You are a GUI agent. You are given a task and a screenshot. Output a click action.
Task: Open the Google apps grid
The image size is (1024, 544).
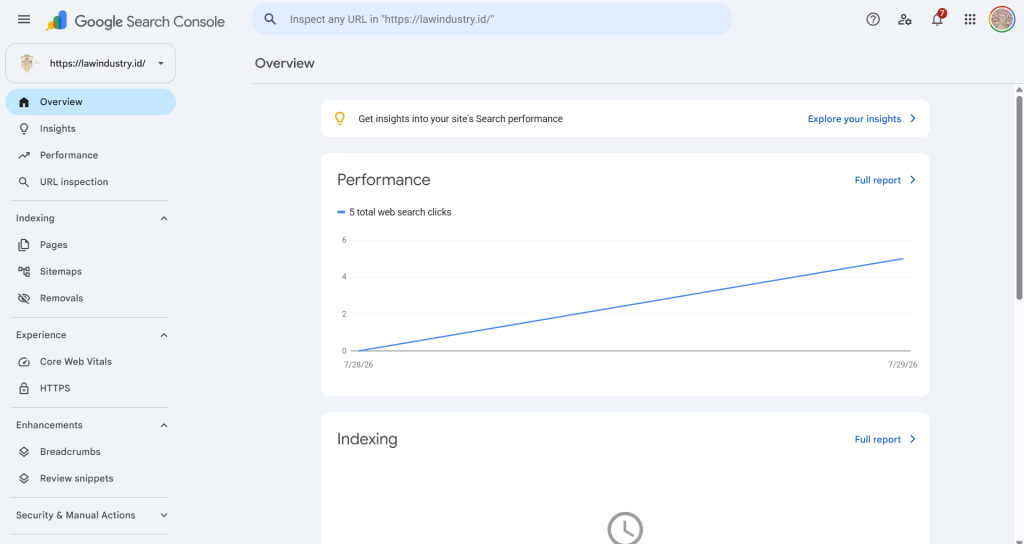970,20
